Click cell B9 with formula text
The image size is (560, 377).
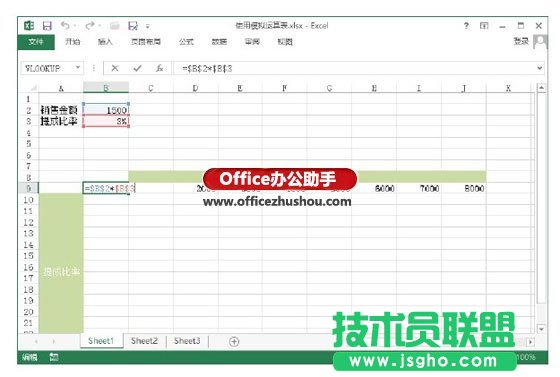click(x=106, y=188)
